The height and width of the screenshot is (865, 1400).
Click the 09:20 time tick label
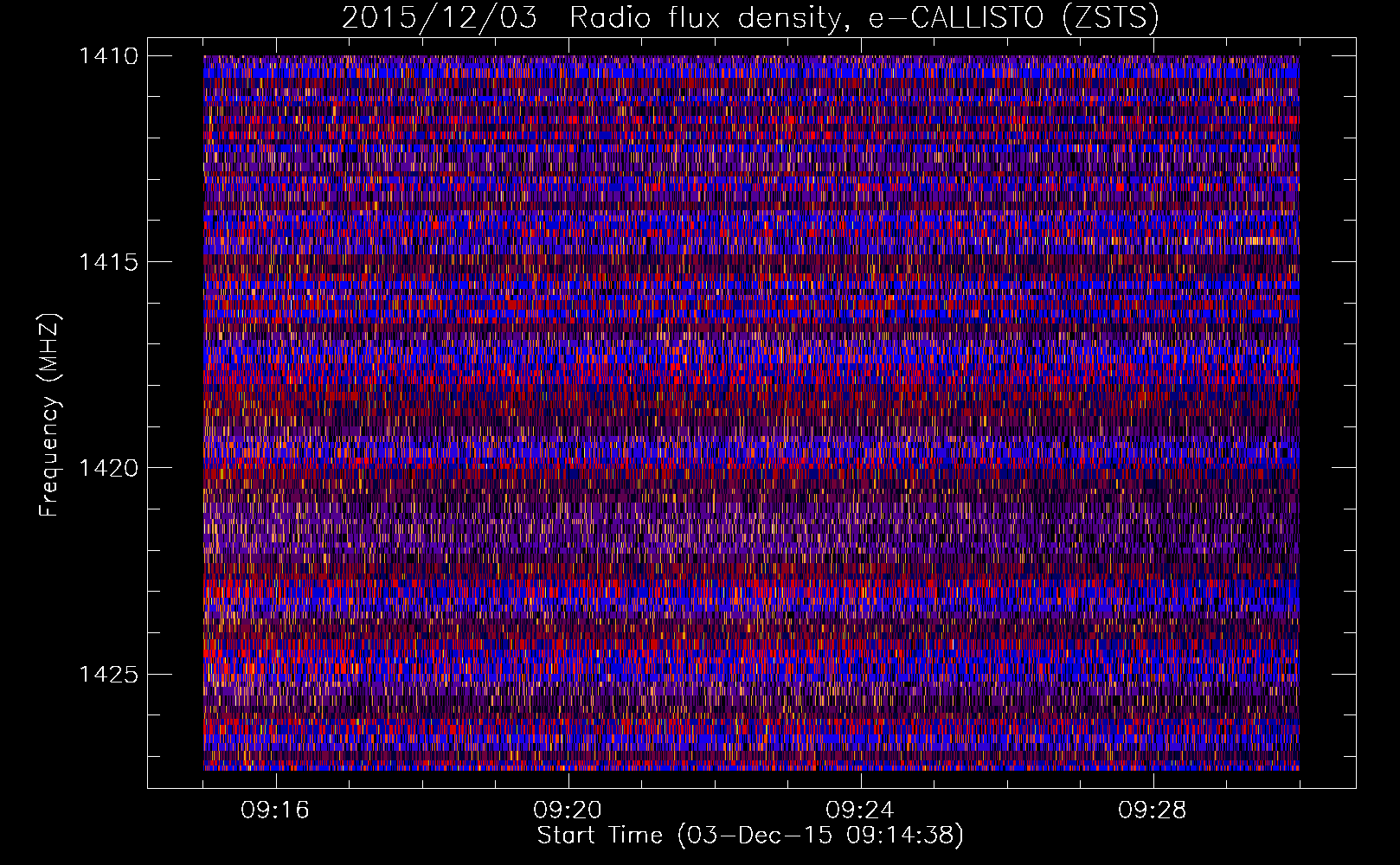(568, 811)
